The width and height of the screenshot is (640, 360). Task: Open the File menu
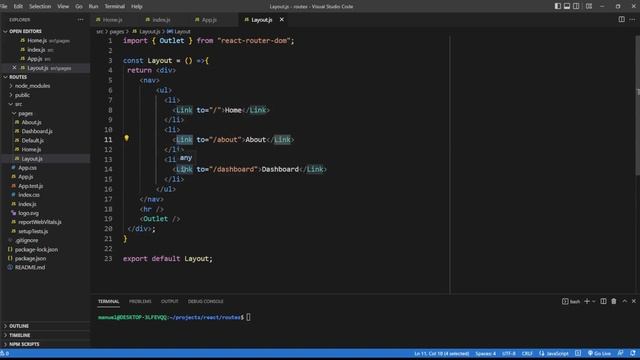point(4,7)
